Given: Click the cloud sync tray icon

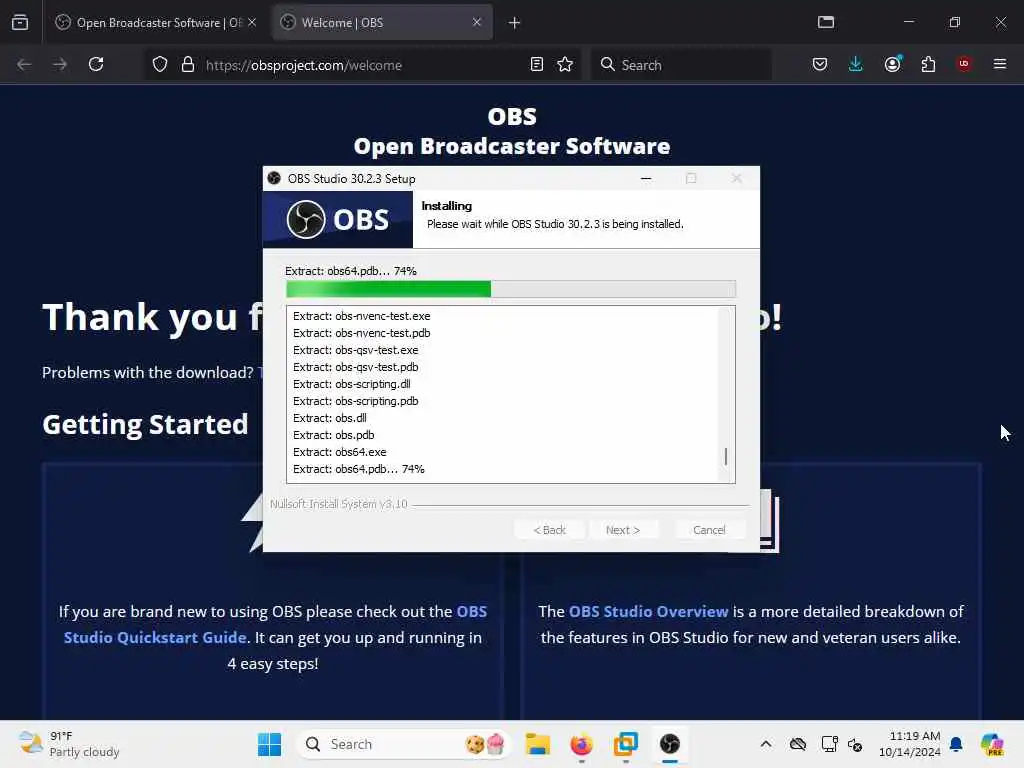Looking at the screenshot, I should 798,744.
